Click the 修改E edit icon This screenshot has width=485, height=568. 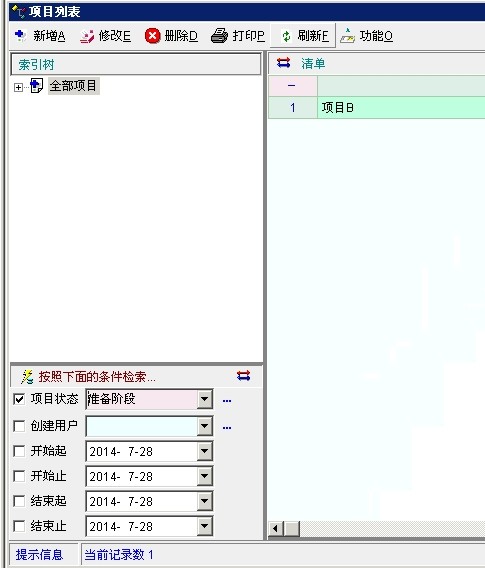(87, 36)
